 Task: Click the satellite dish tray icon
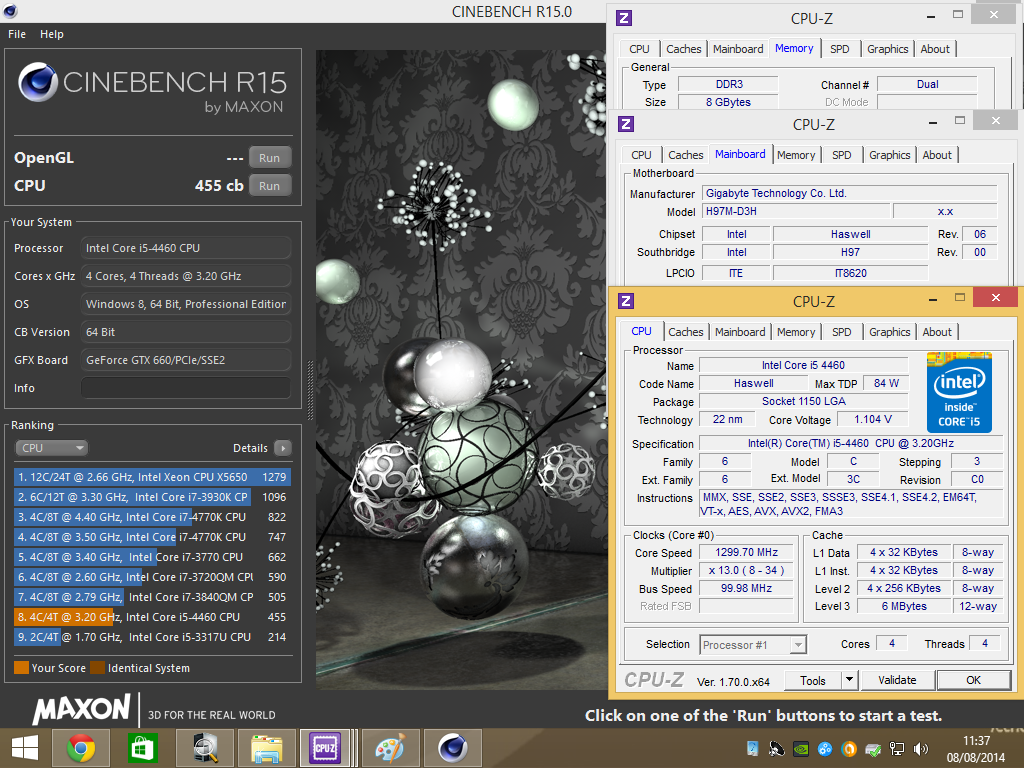coord(776,749)
